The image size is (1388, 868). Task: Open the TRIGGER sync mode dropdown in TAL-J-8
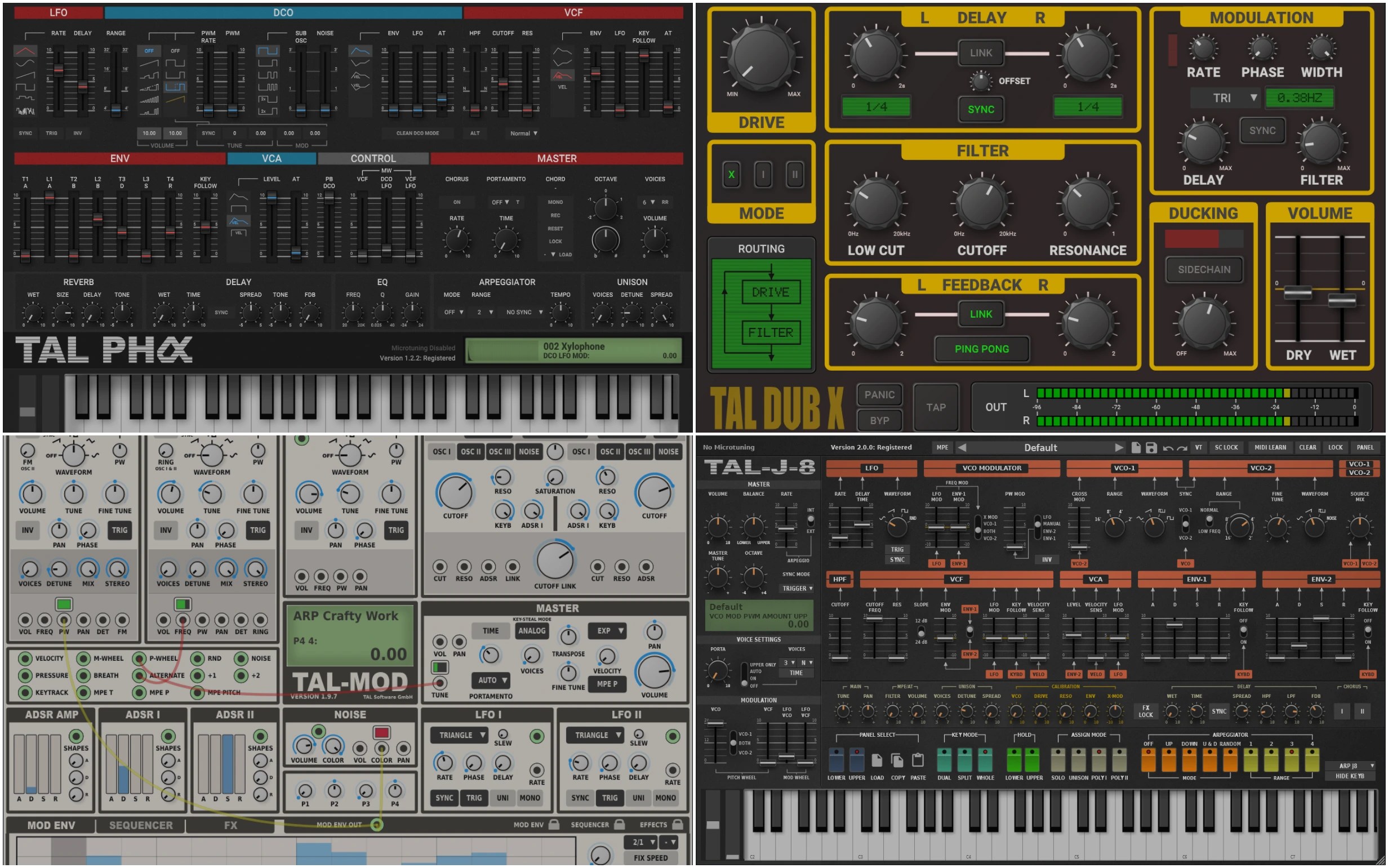(797, 589)
